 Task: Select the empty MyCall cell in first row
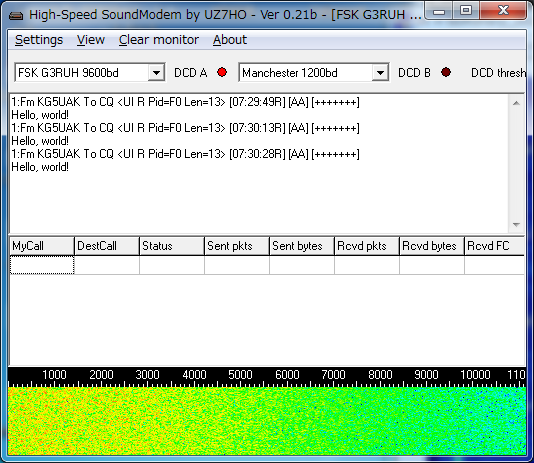pos(42,265)
